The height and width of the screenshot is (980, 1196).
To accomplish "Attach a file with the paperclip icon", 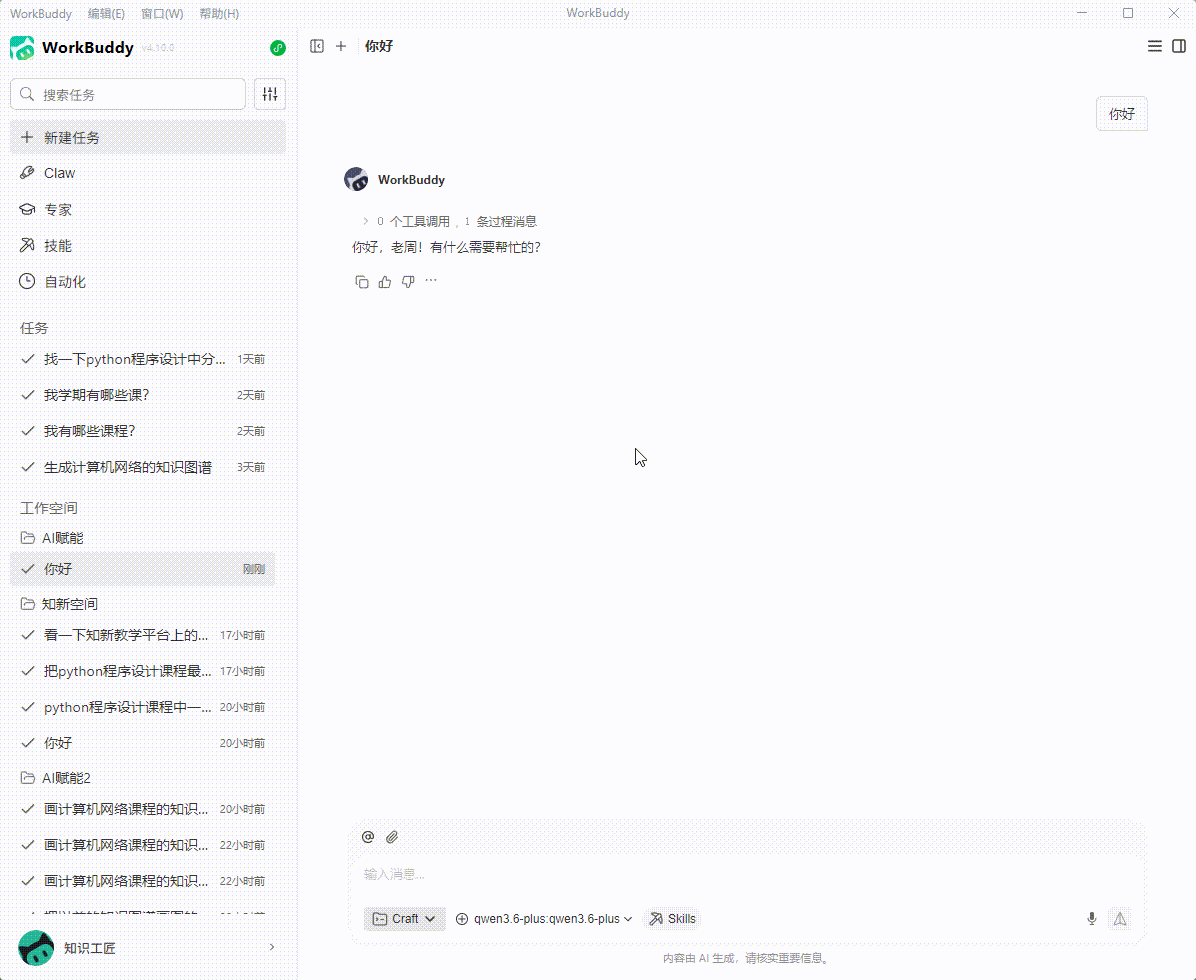I will coord(391,837).
